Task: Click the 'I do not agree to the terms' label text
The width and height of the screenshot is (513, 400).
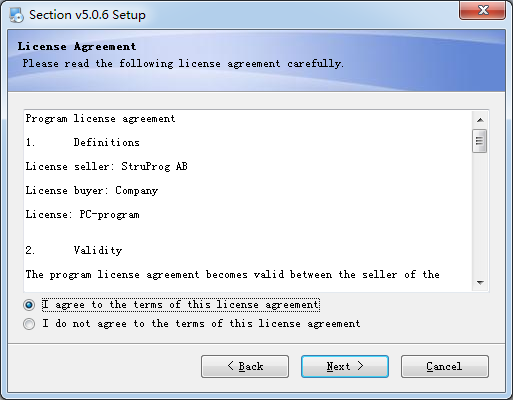Action: point(201,324)
